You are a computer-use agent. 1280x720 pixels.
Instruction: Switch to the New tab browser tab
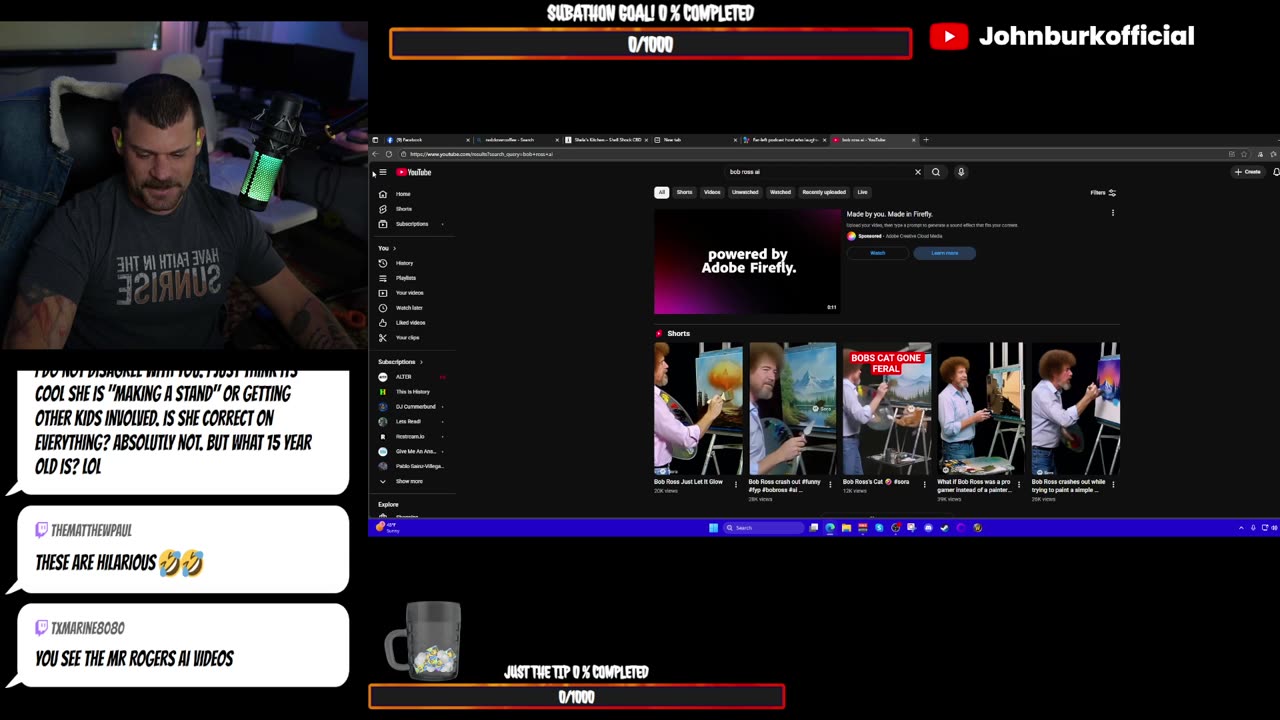click(695, 140)
